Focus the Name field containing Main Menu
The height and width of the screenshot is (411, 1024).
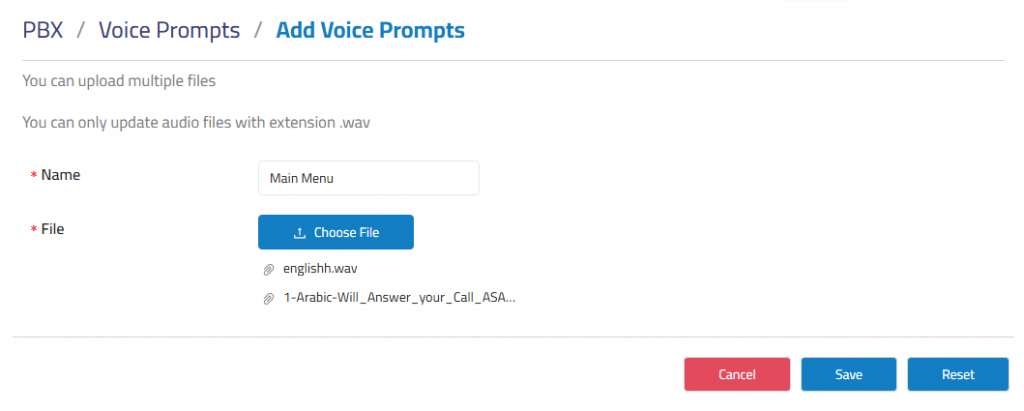[369, 178]
